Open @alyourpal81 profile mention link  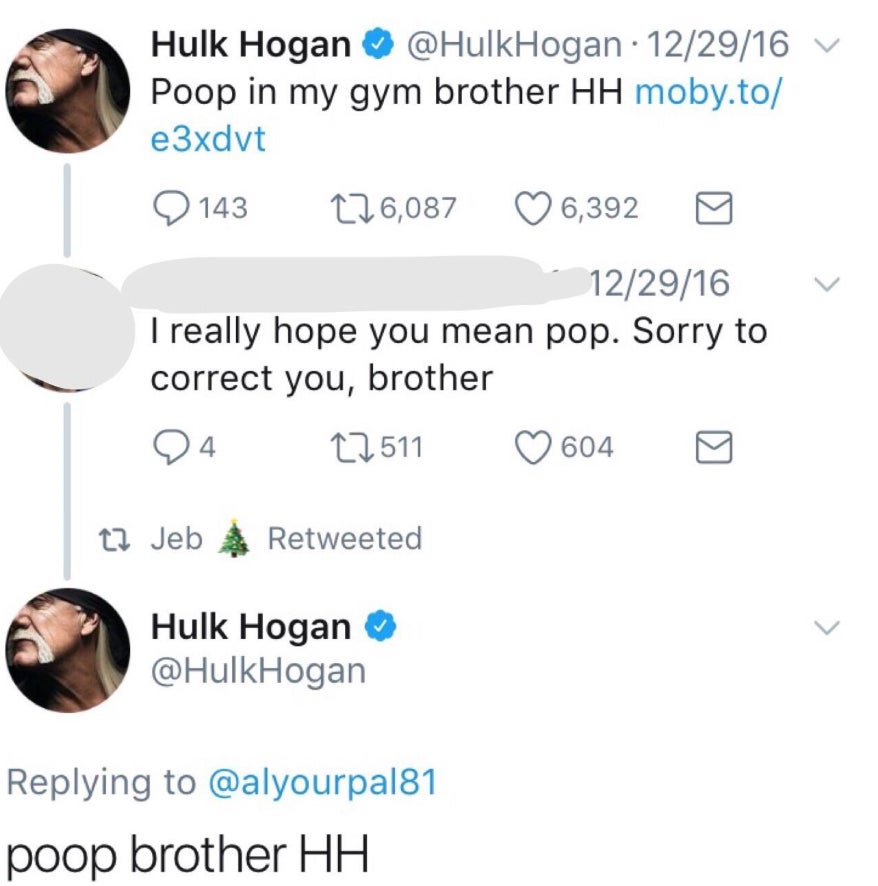[323, 782]
